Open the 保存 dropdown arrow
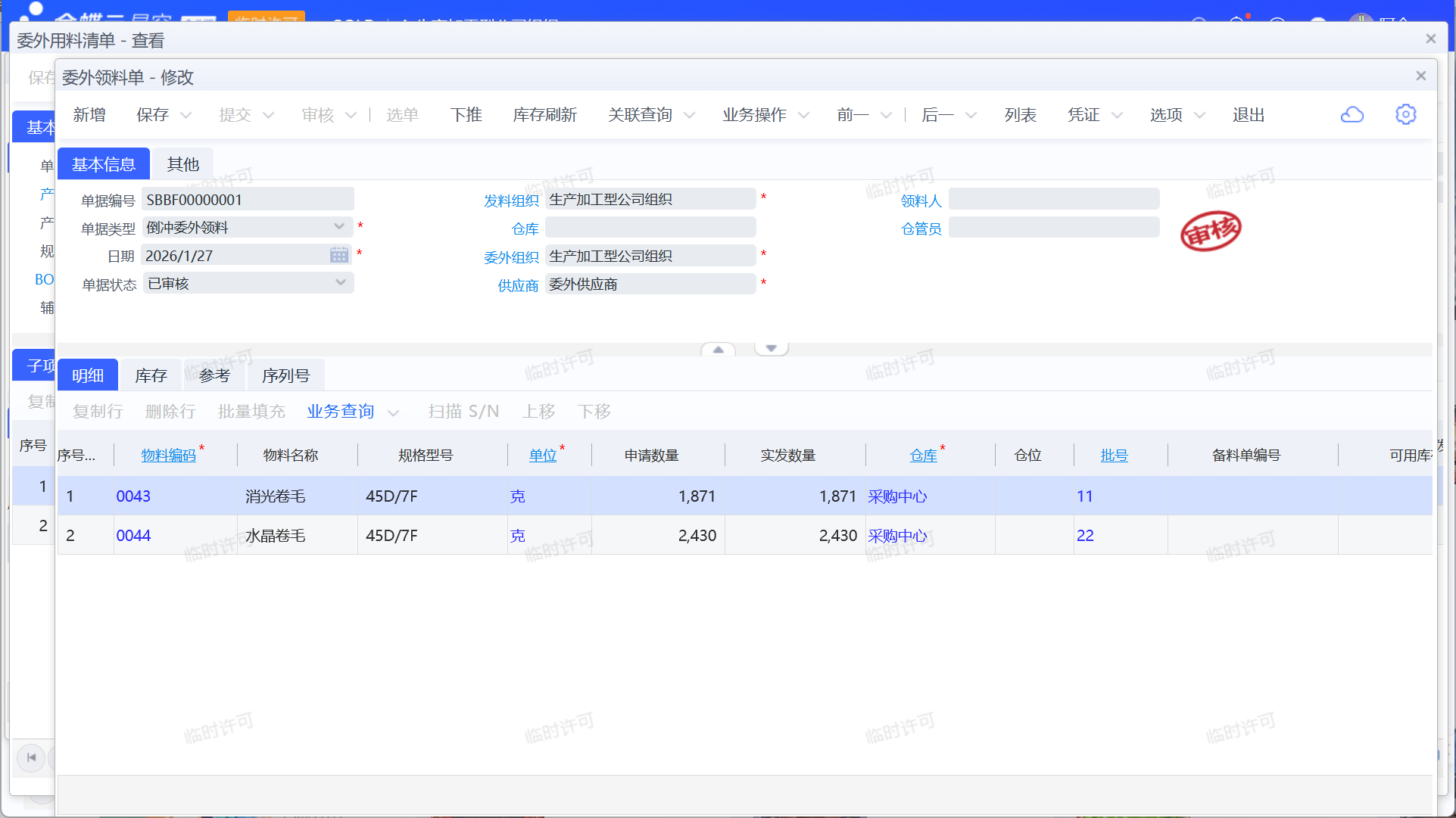The image size is (1456, 818). pos(186,115)
